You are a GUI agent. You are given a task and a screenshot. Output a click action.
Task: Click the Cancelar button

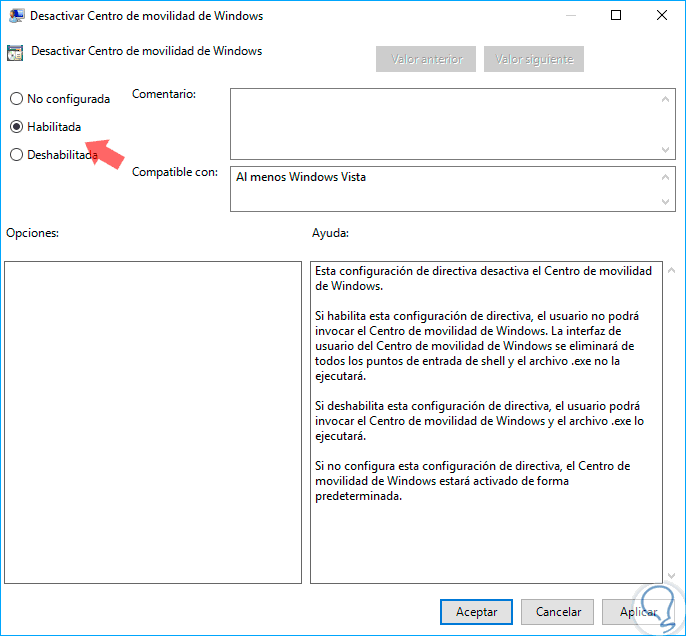[x=558, y=612]
